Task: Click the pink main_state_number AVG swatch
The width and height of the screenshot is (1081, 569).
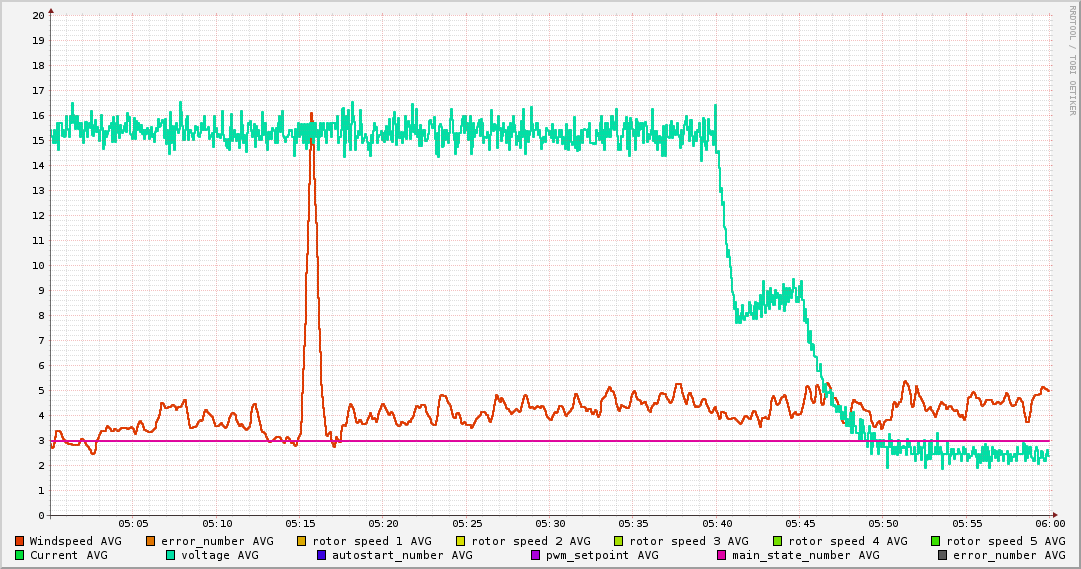Action: point(722,555)
